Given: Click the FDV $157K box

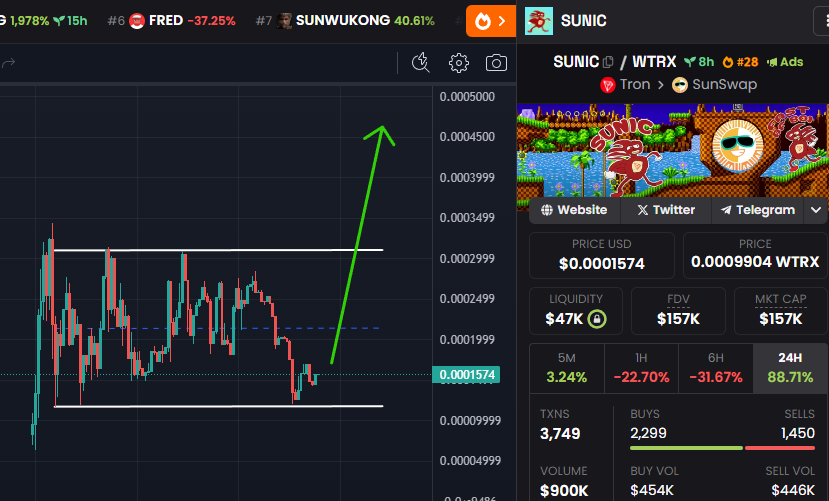Looking at the screenshot, I should coord(678,311).
